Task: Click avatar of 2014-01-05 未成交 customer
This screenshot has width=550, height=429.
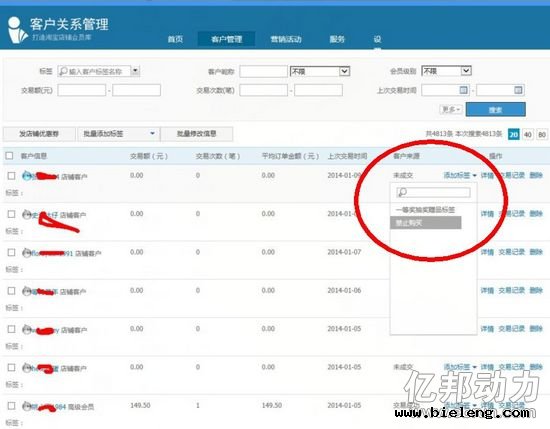Action: pyautogui.click(x=27, y=368)
